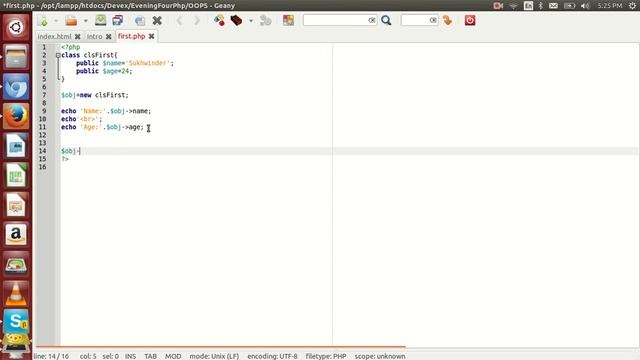Viewport: 640px width, 360px height.
Task: Open the system gear session menu
Action: point(632,6)
